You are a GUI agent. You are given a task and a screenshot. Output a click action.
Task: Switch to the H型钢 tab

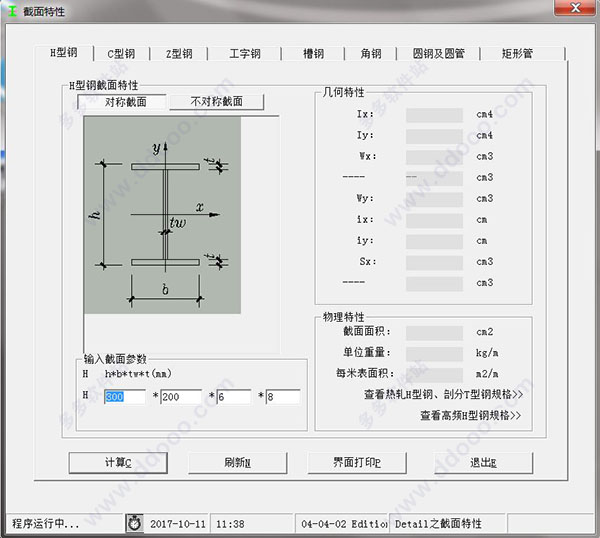pos(64,52)
